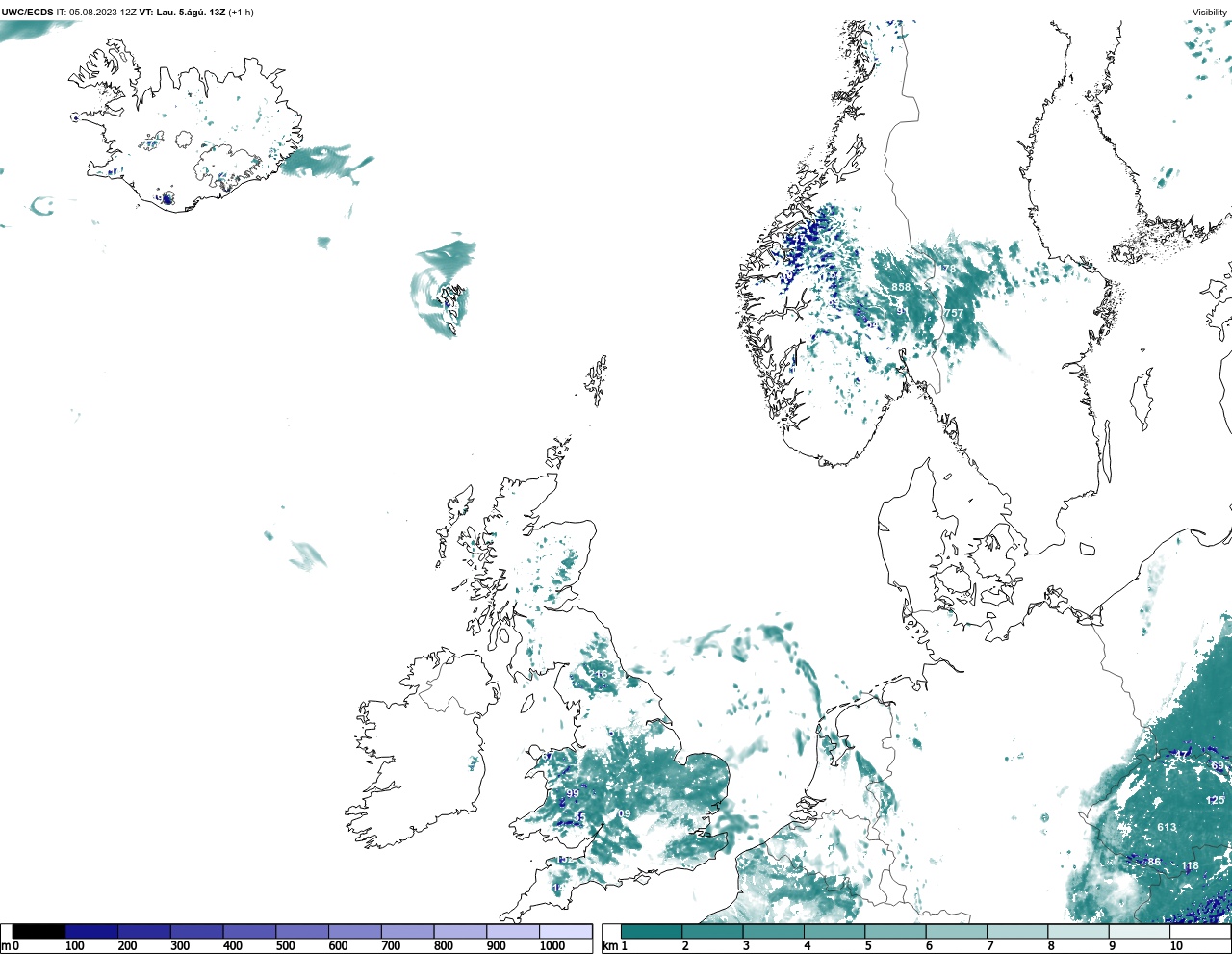The image size is (1232, 954).
Task: Click the '125' visibility value label
Action: [x=1216, y=800]
